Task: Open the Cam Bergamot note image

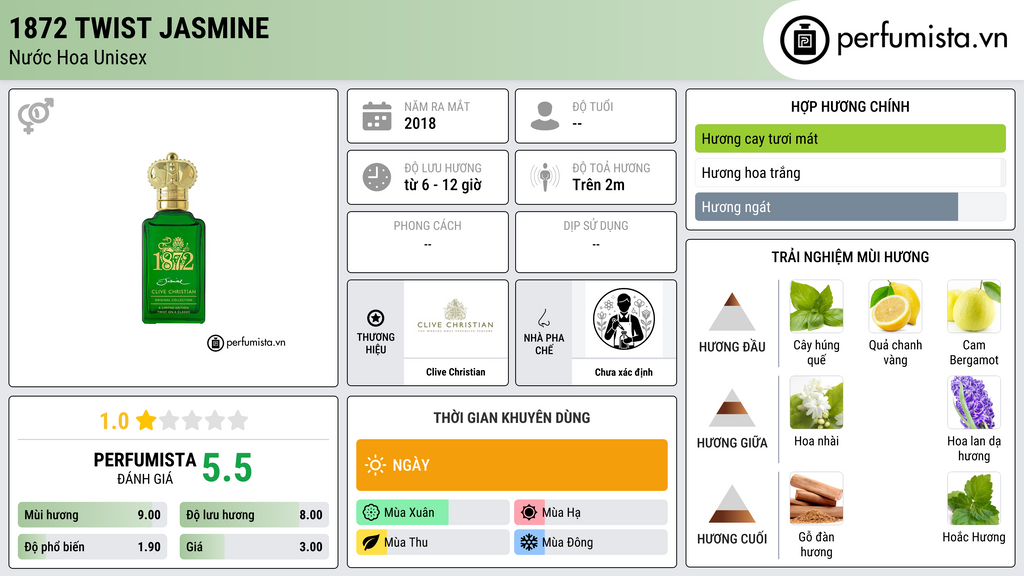Action: tap(974, 306)
